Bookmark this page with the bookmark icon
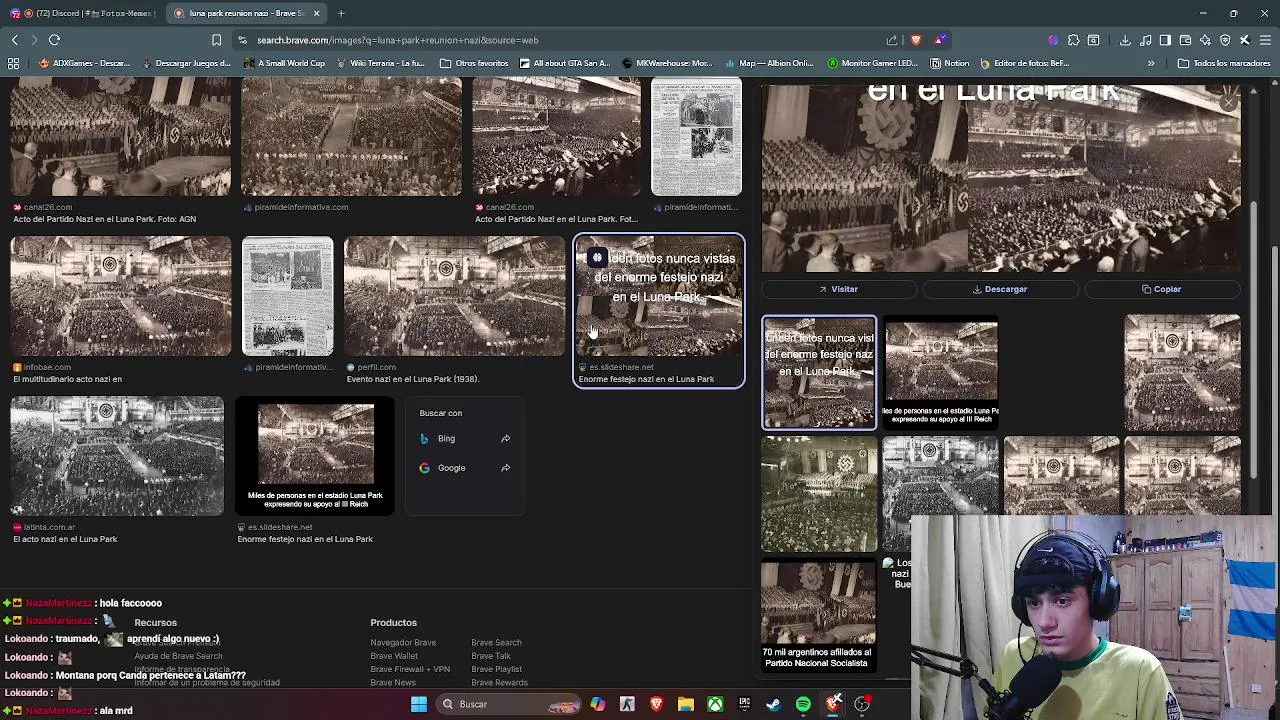The width and height of the screenshot is (1280, 720). [216, 40]
